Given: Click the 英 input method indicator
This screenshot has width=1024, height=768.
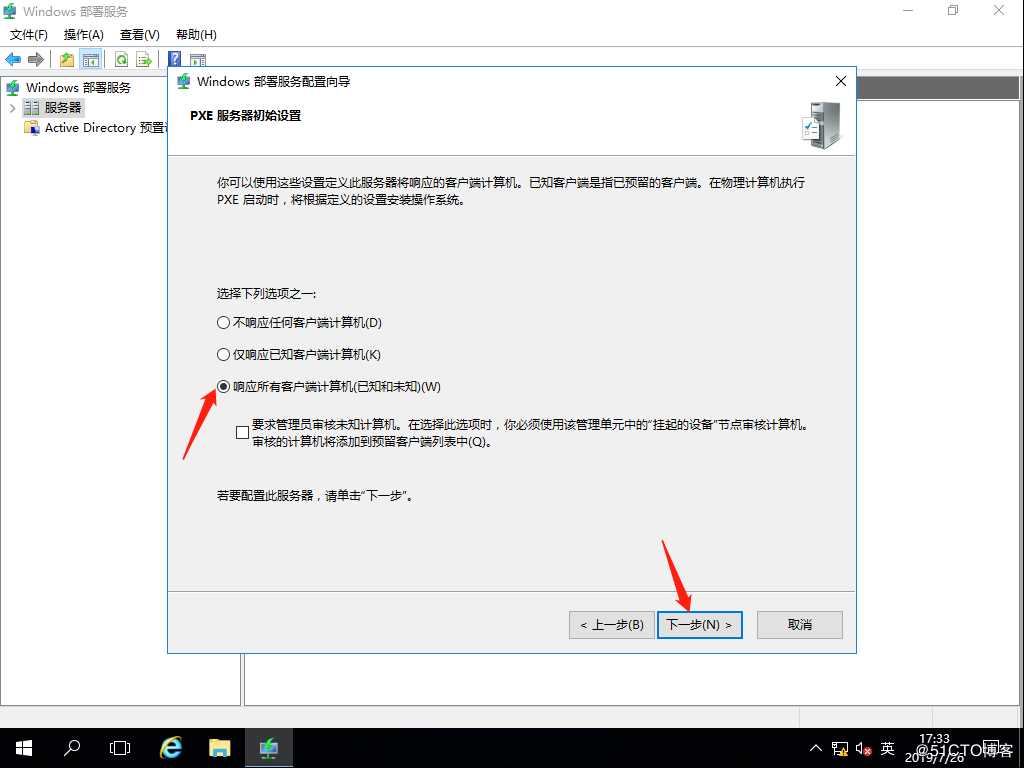Looking at the screenshot, I should coord(887,748).
